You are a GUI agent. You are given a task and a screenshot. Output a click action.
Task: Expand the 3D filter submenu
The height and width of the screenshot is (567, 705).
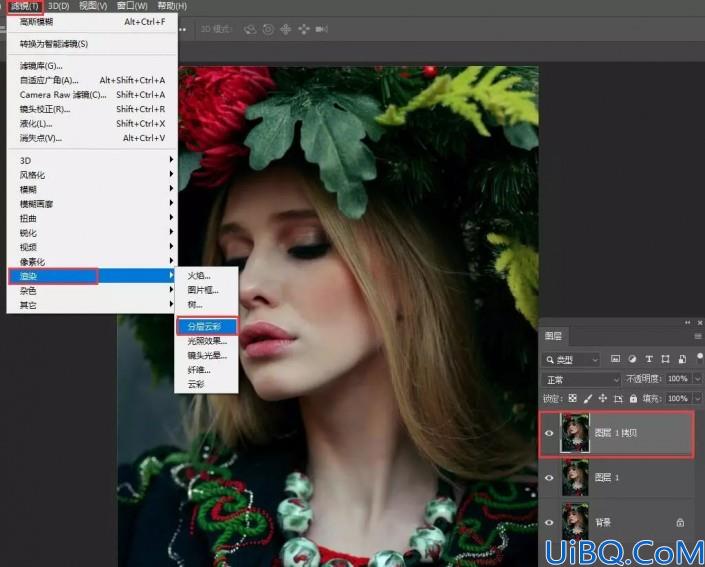click(92, 160)
